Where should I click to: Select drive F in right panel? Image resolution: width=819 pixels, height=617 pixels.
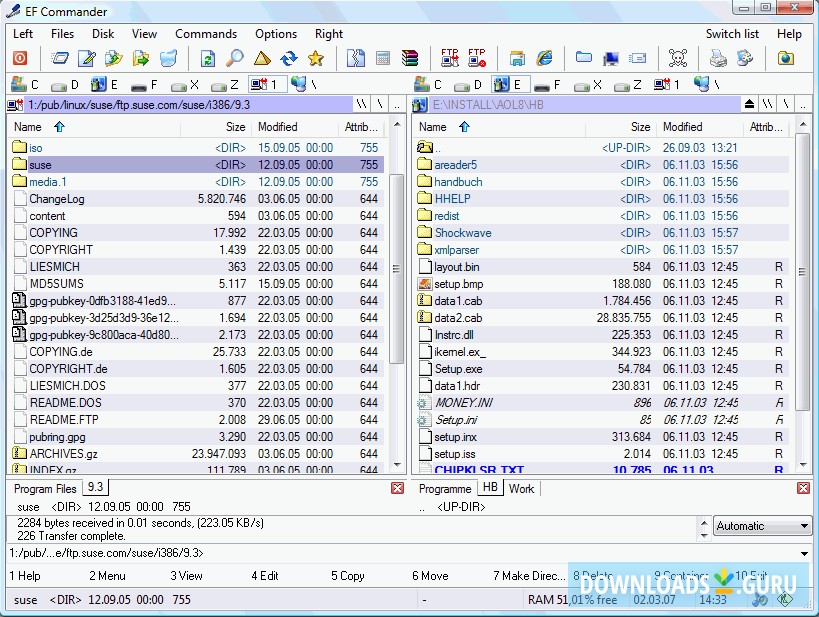[x=548, y=85]
